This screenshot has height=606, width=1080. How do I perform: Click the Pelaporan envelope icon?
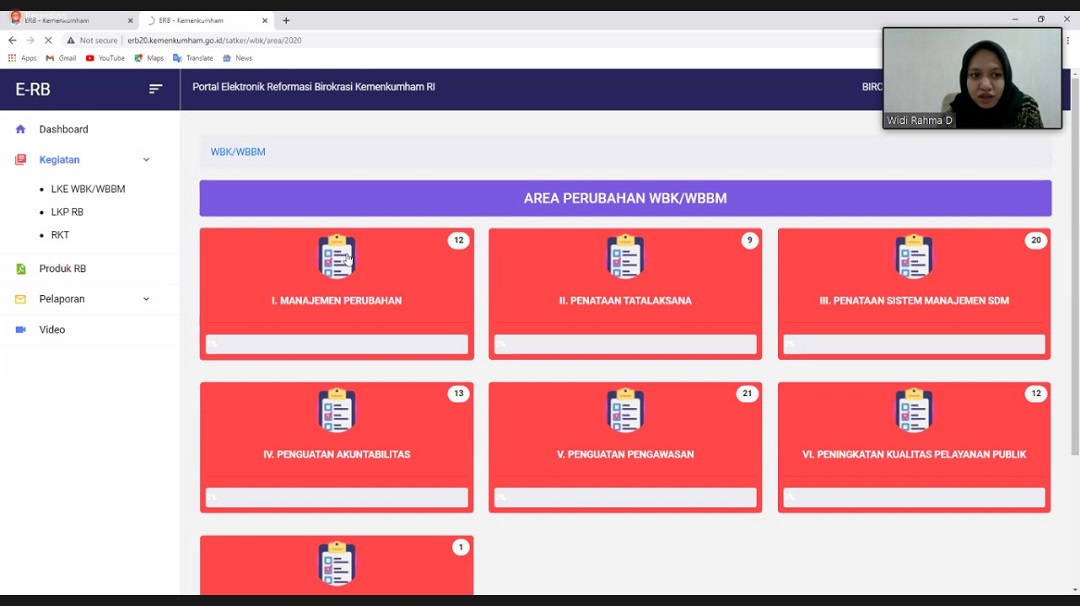20,299
